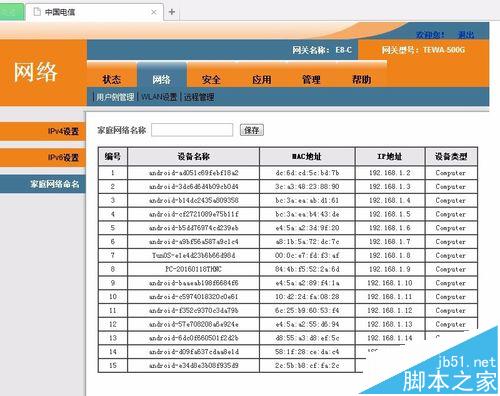This screenshot has height=396, width=500.
Task: Go to WLAN设置 submenu
Action: (x=159, y=97)
